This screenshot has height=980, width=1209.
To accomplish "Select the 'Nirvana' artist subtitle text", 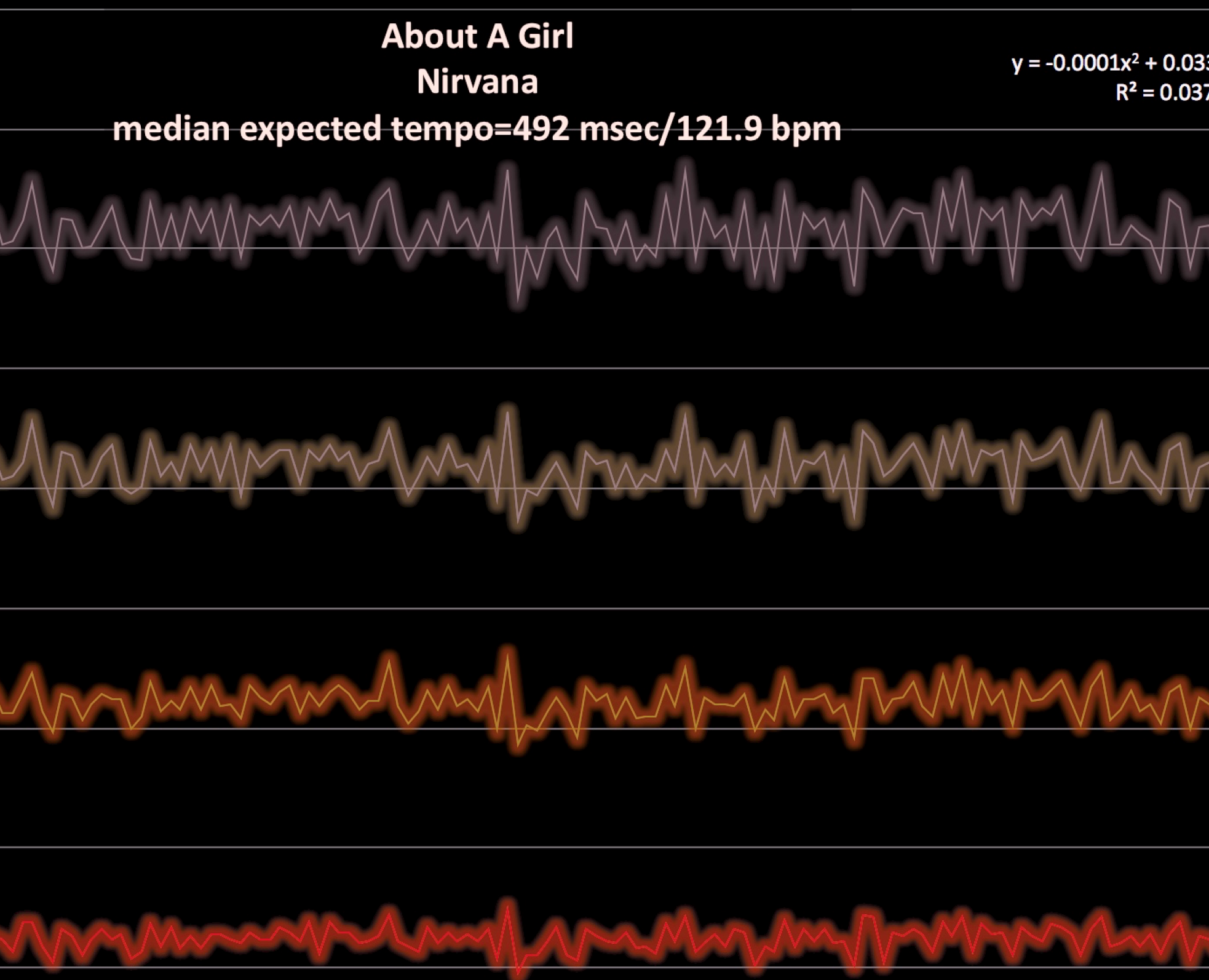I will point(477,82).
